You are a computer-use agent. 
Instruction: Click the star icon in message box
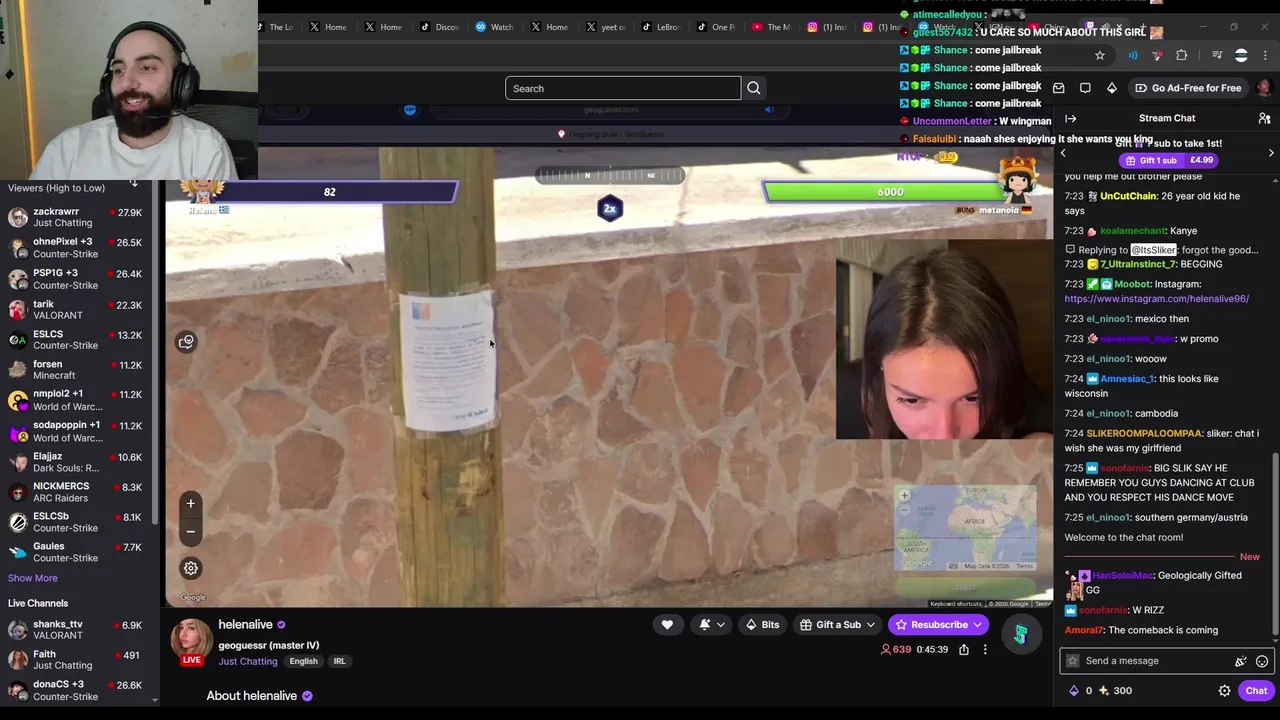[x=1073, y=661]
